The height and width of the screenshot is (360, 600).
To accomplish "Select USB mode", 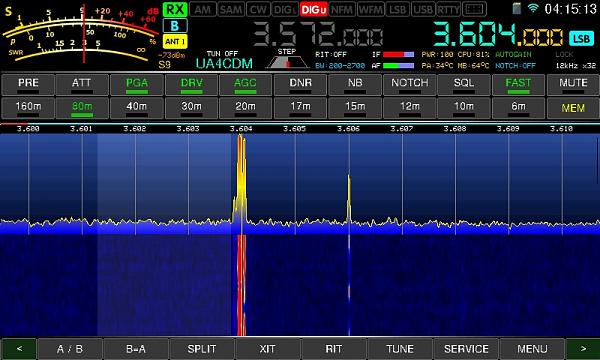I will tap(423, 10).
